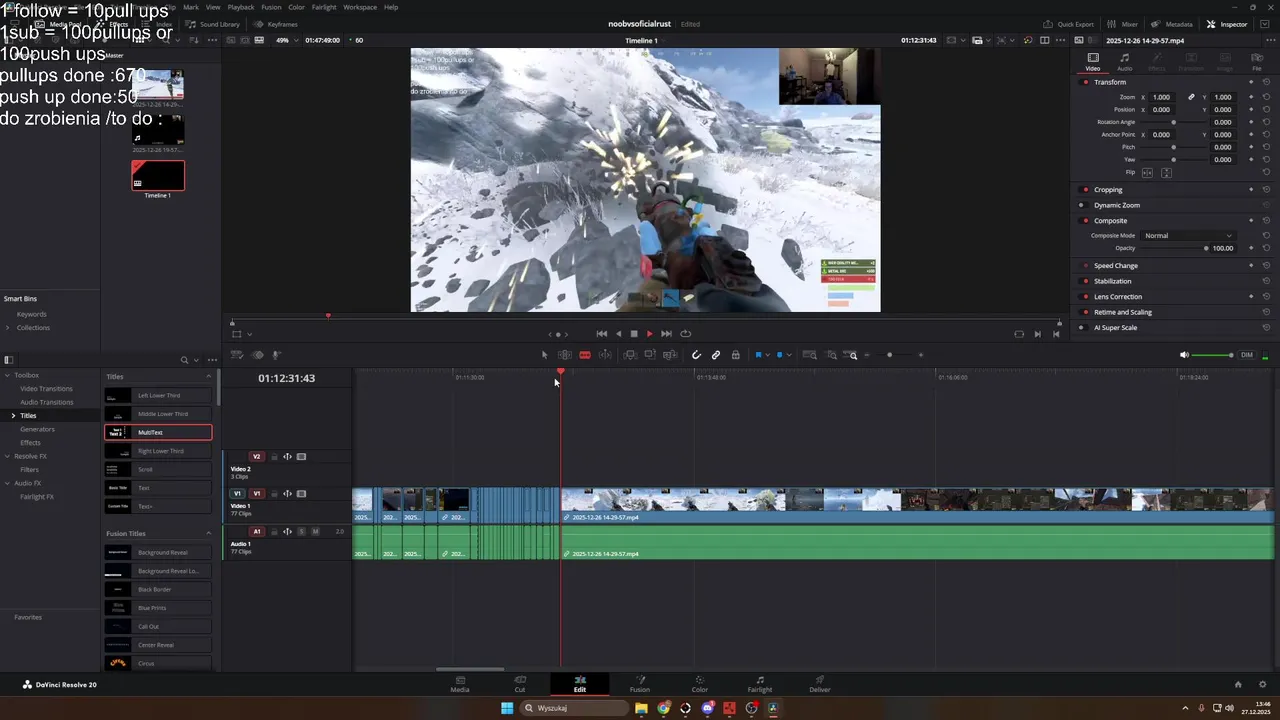Viewport: 1280px width, 720px height.
Task: Switch to Audio tab in Inspector
Action: coord(1124,62)
